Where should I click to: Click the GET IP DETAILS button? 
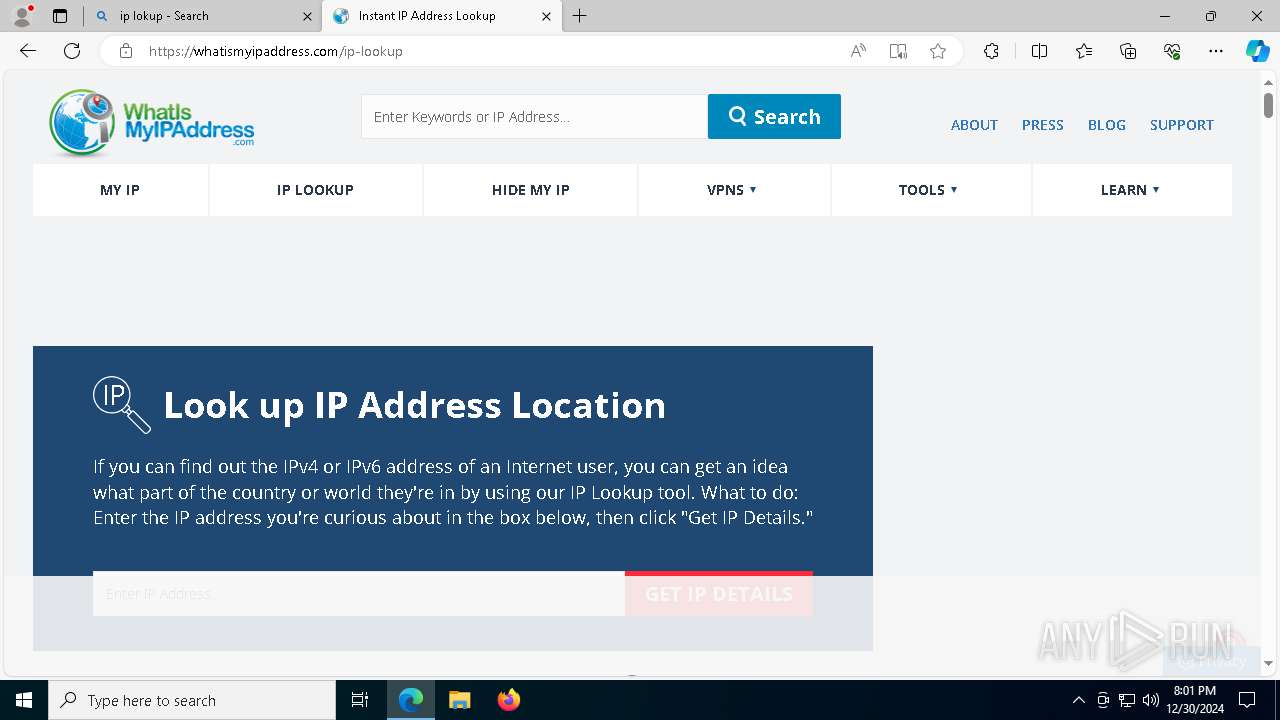pyautogui.click(x=719, y=594)
